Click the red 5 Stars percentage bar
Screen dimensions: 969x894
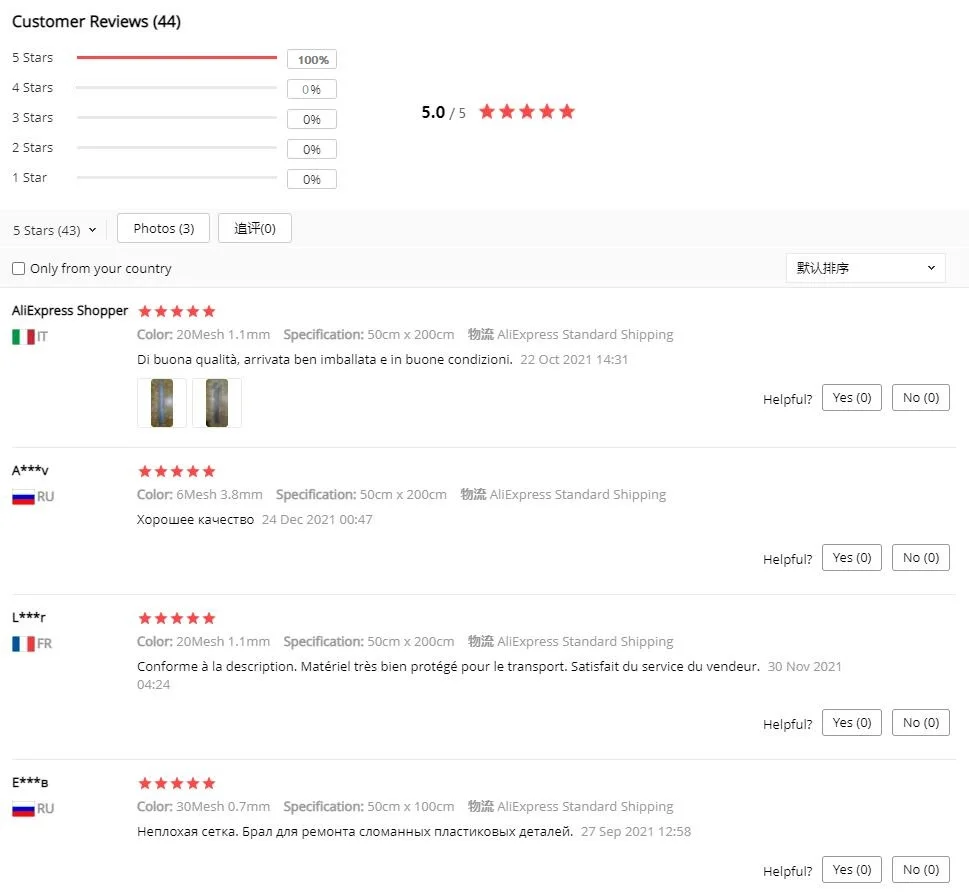[x=177, y=57]
